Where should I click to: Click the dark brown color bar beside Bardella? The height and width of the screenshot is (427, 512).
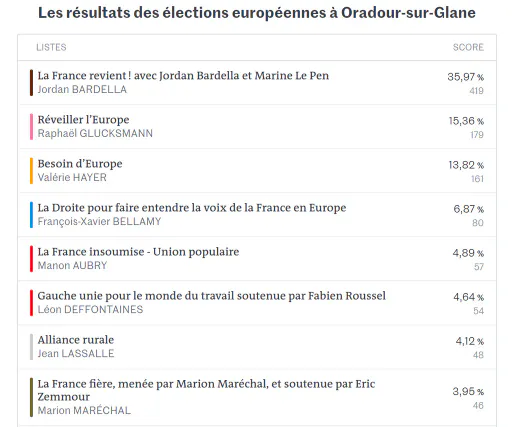coord(31,83)
